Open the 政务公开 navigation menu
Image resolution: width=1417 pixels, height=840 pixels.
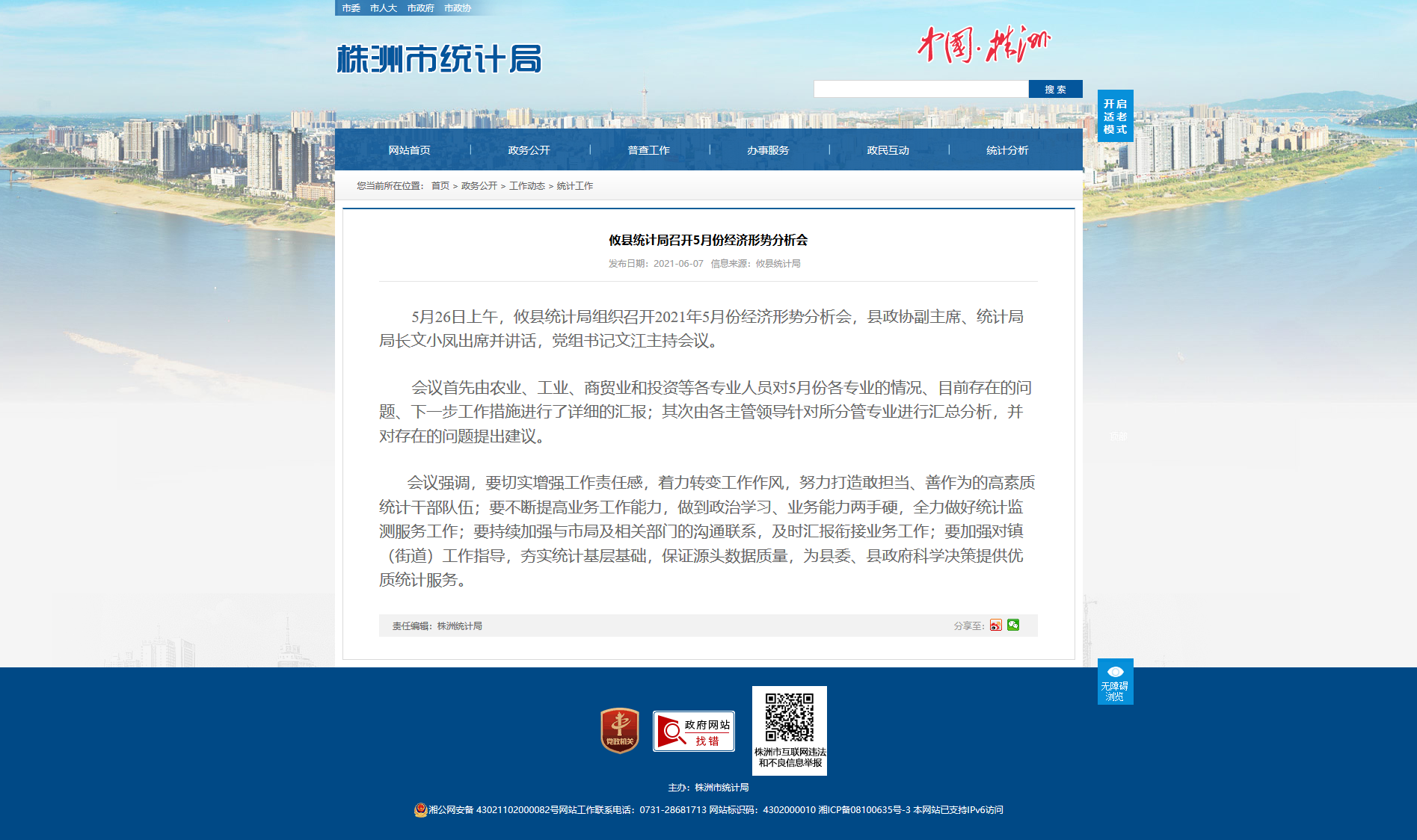click(x=529, y=150)
